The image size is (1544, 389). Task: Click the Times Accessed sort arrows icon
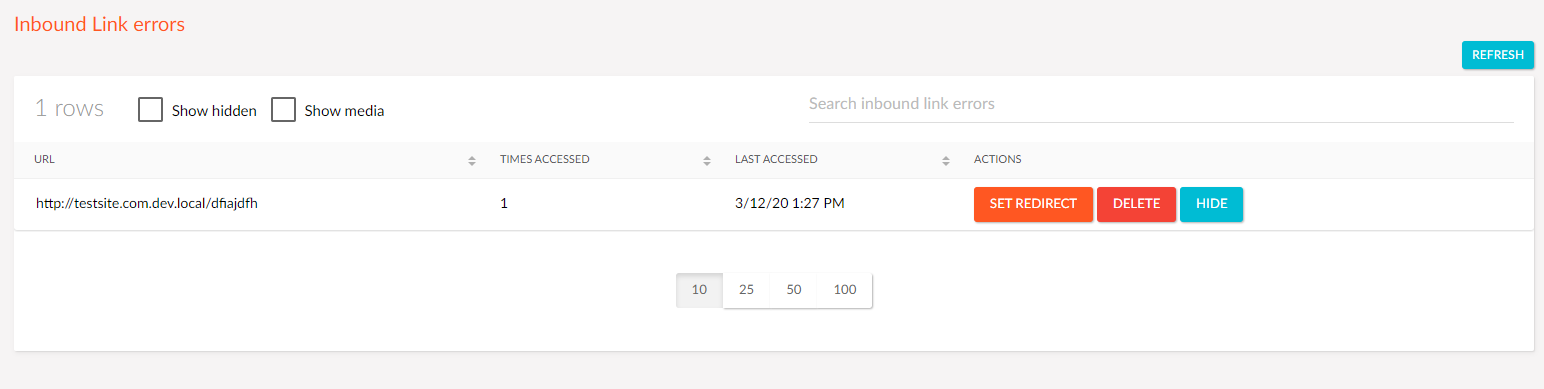coord(707,160)
